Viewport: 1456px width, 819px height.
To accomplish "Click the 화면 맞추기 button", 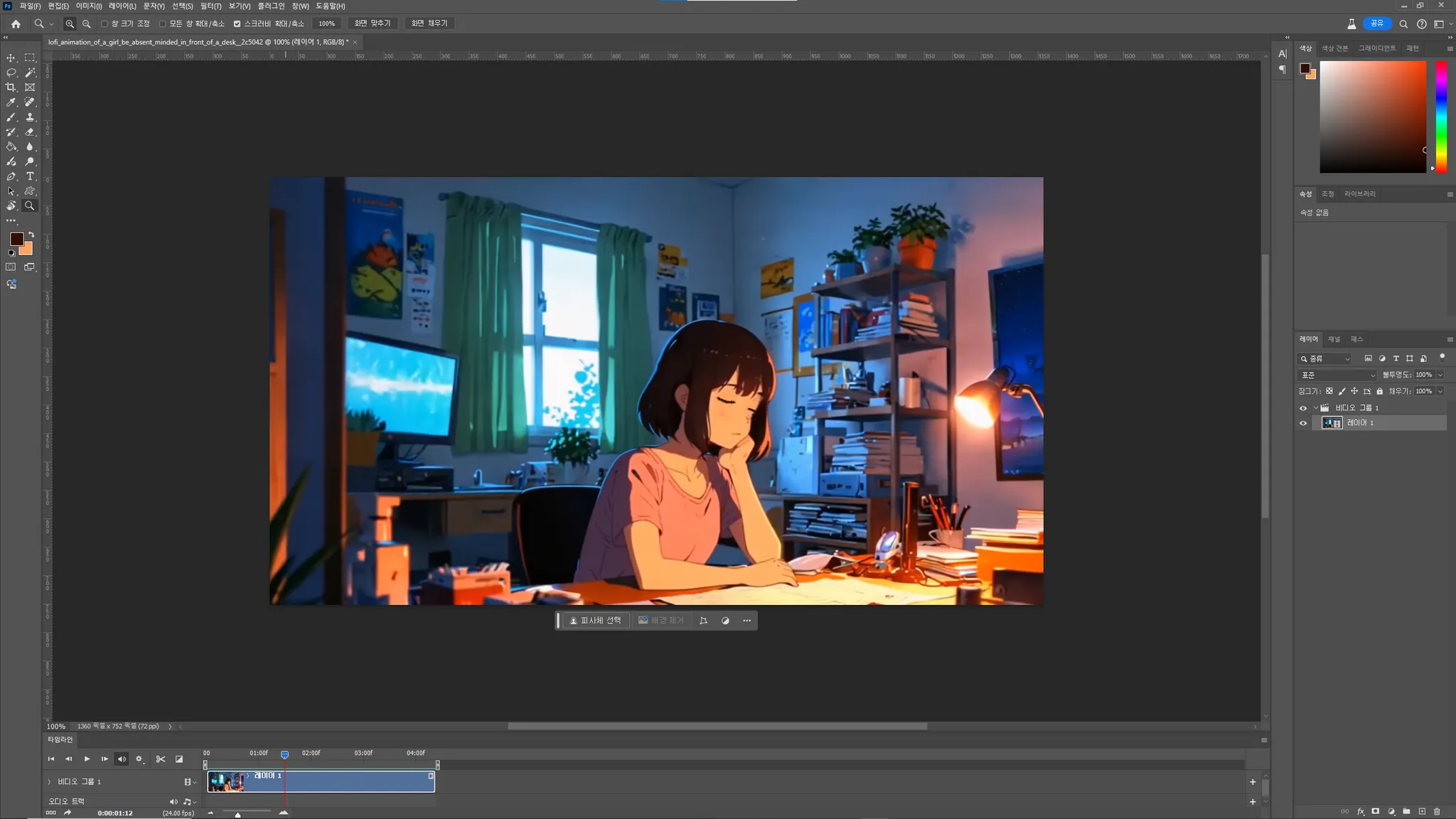I will tap(373, 23).
